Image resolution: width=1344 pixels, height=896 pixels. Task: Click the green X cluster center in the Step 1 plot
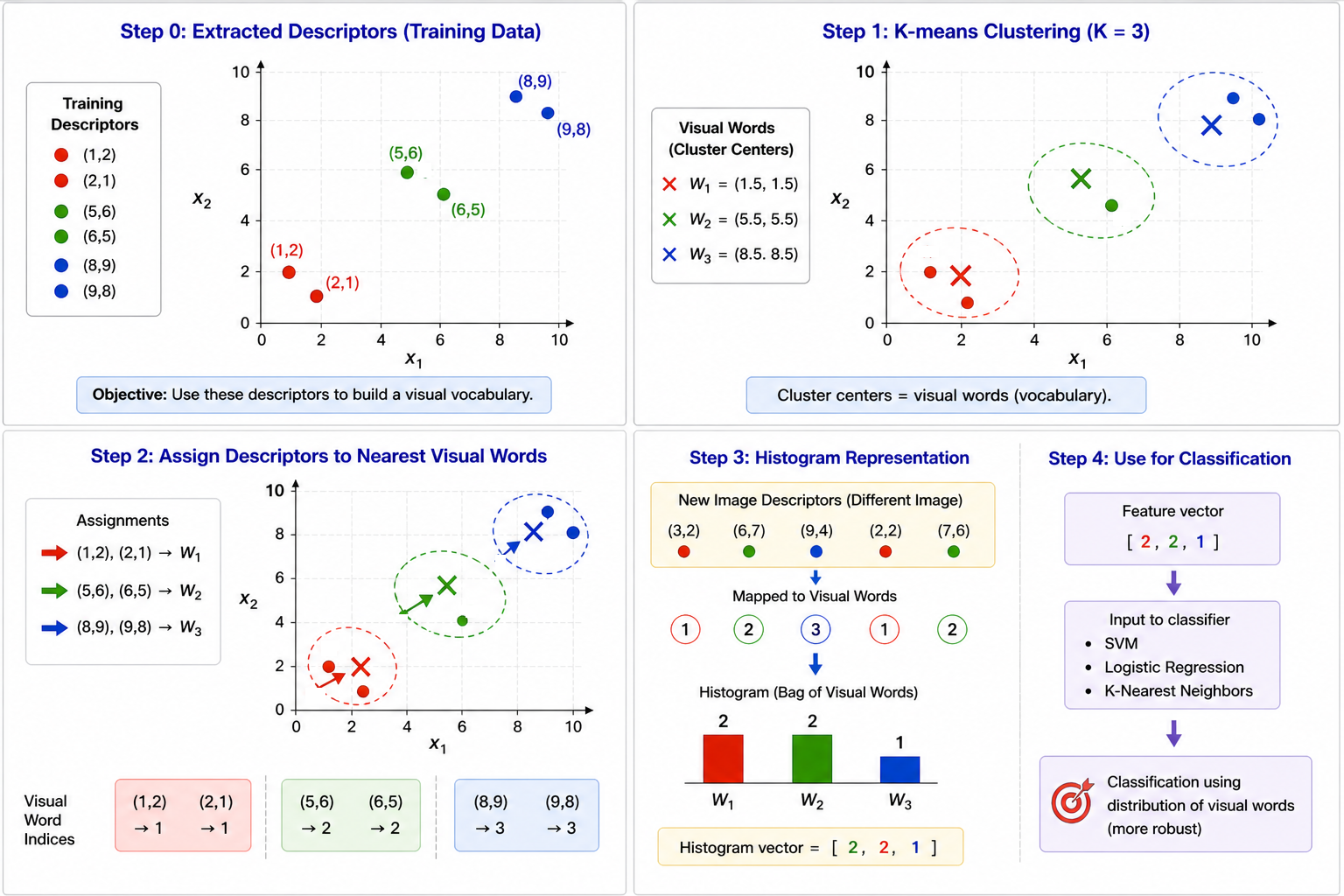pyautogui.click(x=1081, y=179)
